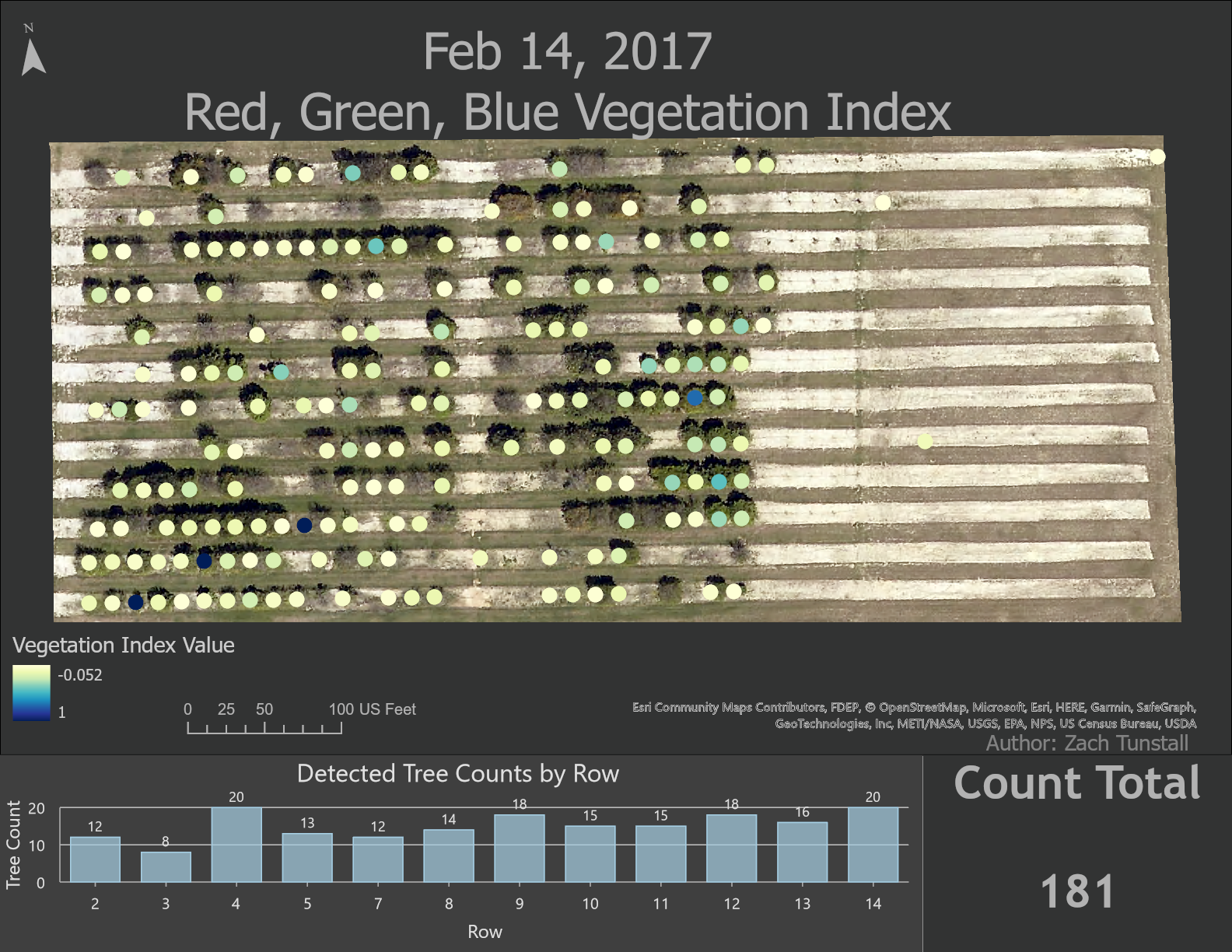Viewport: 1232px width, 952px height.
Task: Select the bar for Row 7
Action: (x=378, y=859)
